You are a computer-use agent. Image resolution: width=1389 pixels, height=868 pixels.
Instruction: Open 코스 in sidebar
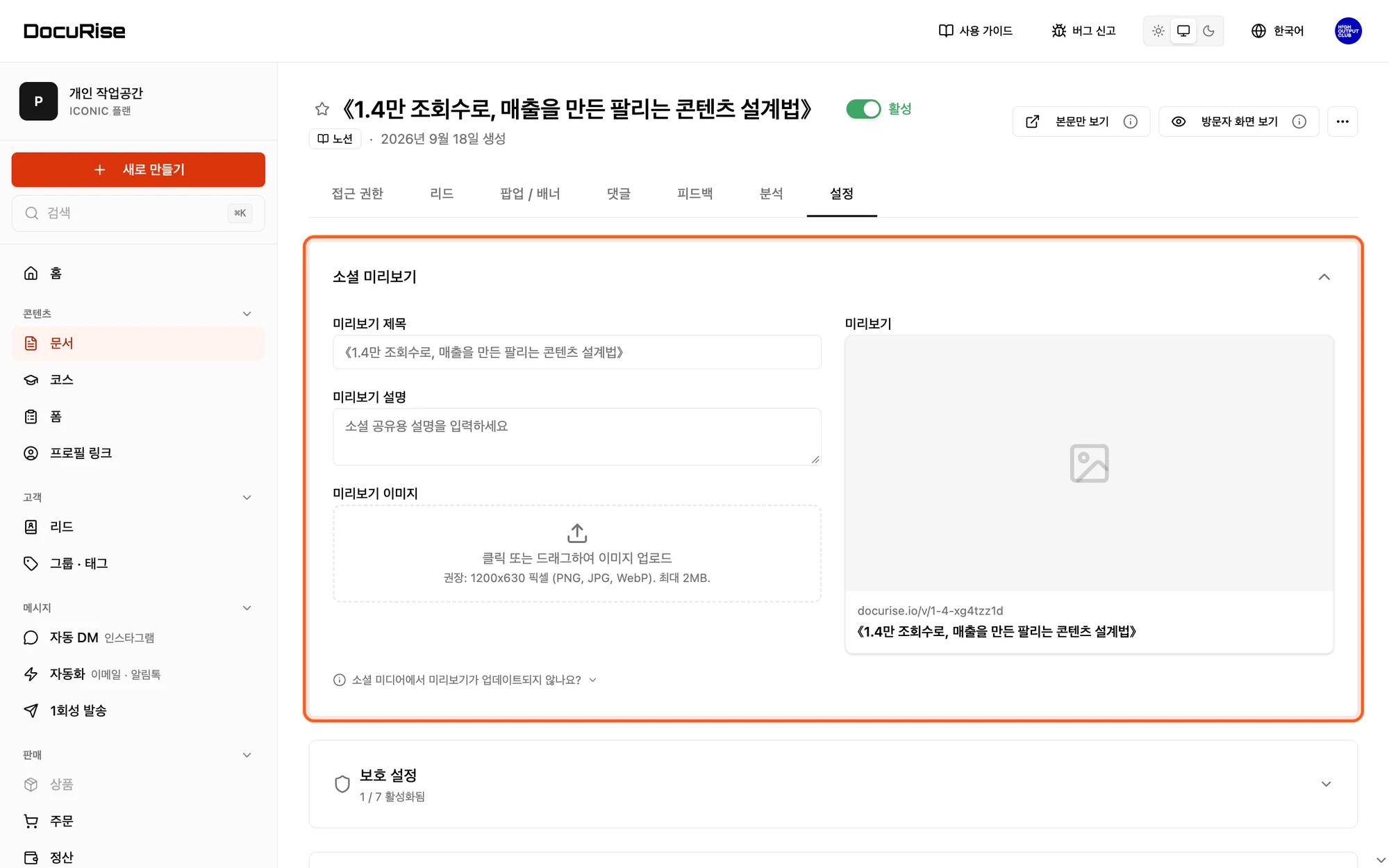[138, 380]
